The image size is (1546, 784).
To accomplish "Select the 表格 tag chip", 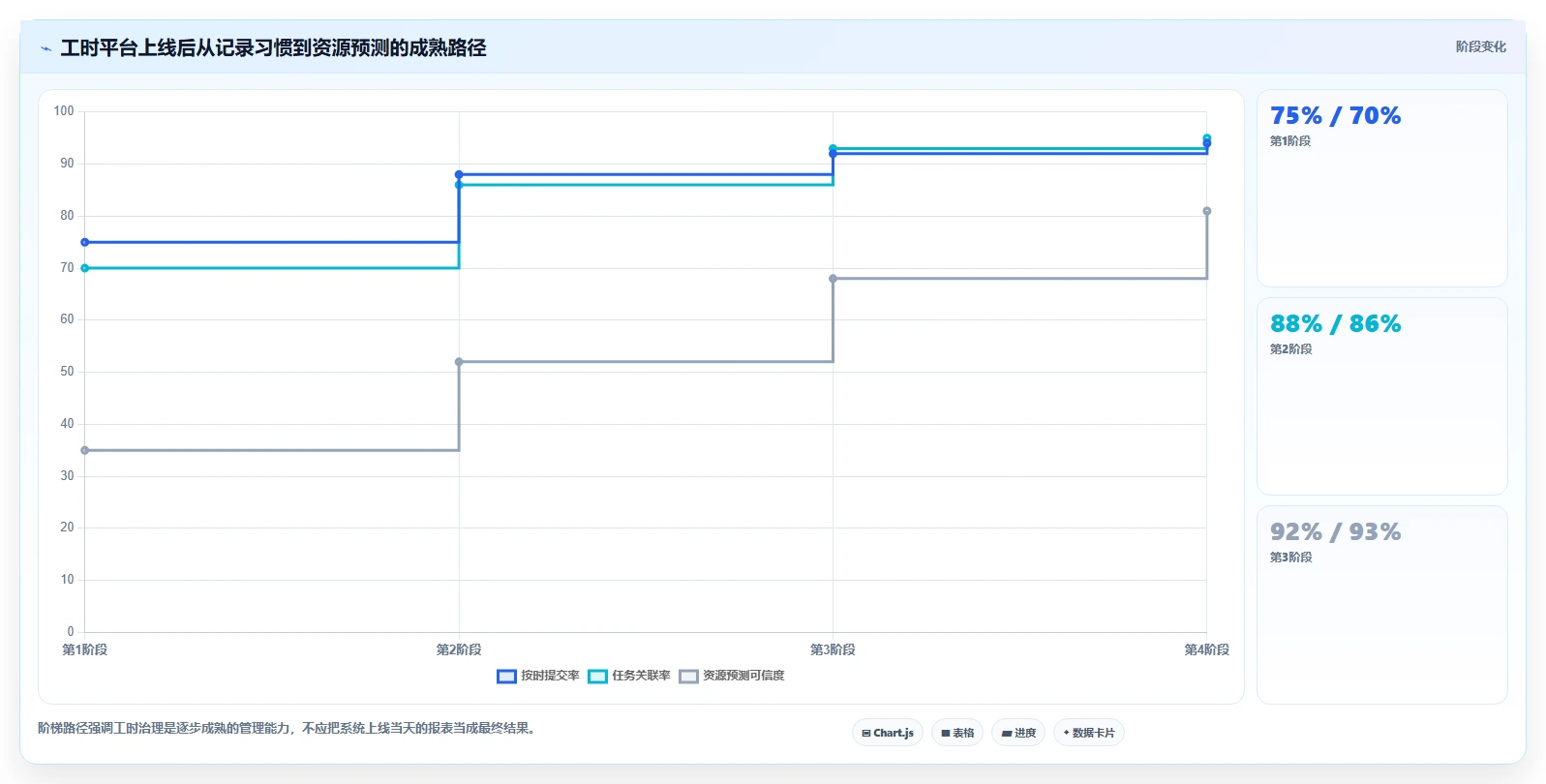I will coord(957,733).
